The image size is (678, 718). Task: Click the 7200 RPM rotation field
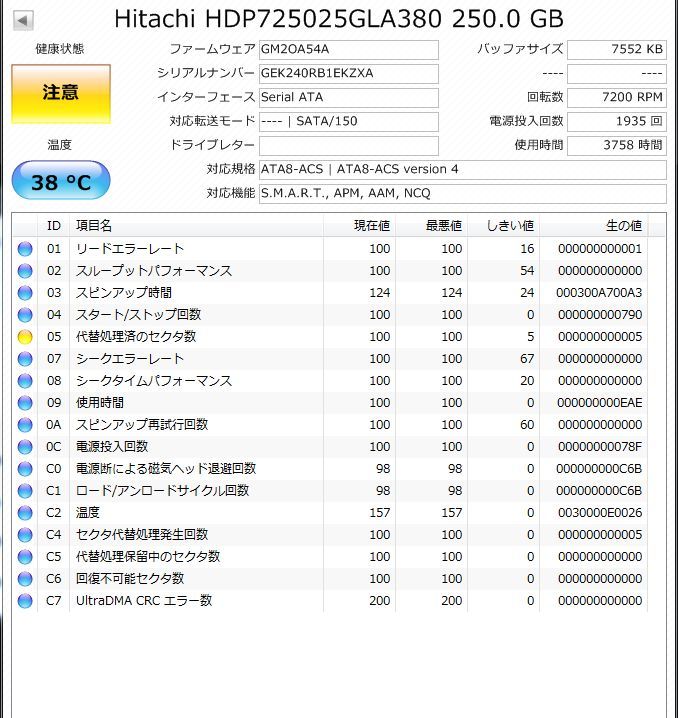pyautogui.click(x=617, y=97)
